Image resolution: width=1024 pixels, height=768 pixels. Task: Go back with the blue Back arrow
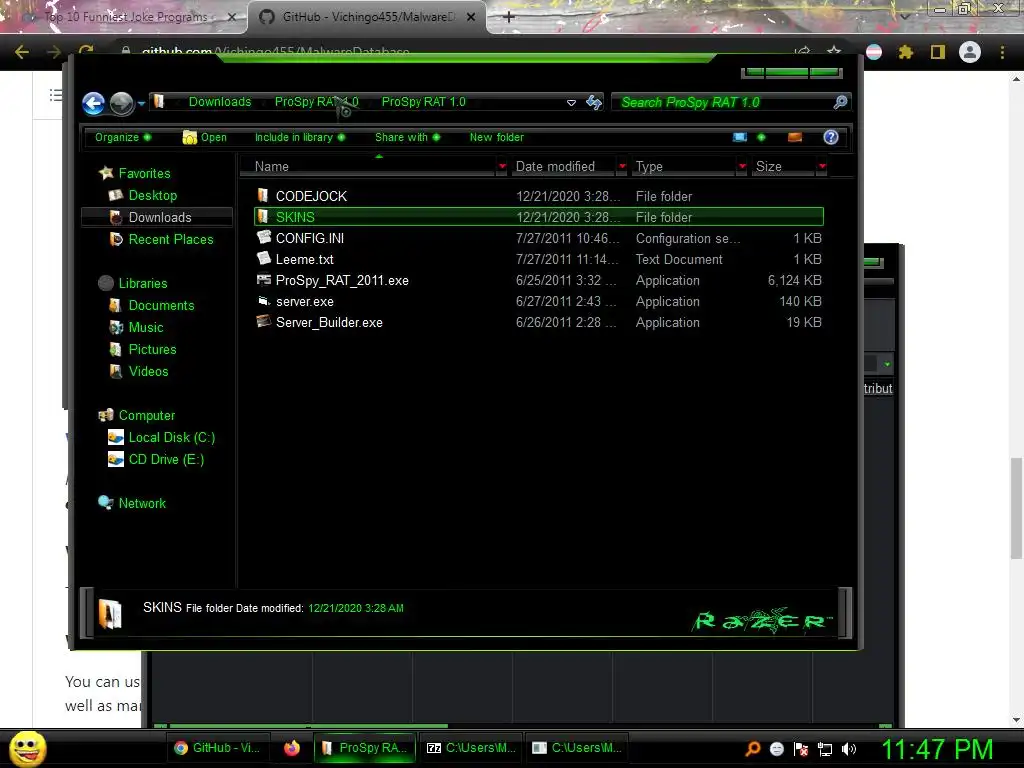93,103
